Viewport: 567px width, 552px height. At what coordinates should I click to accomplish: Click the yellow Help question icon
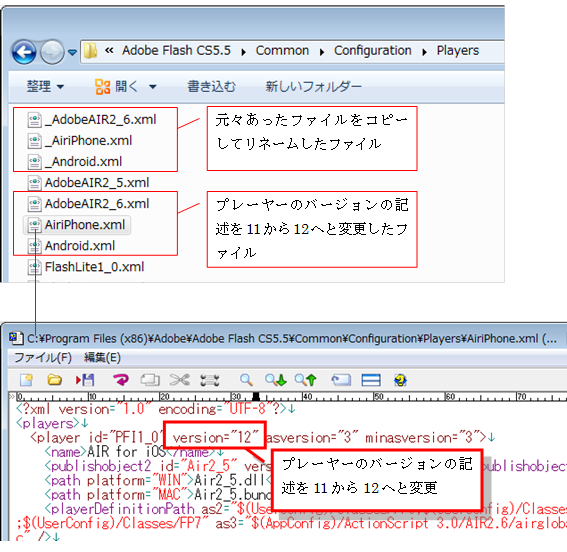400,380
